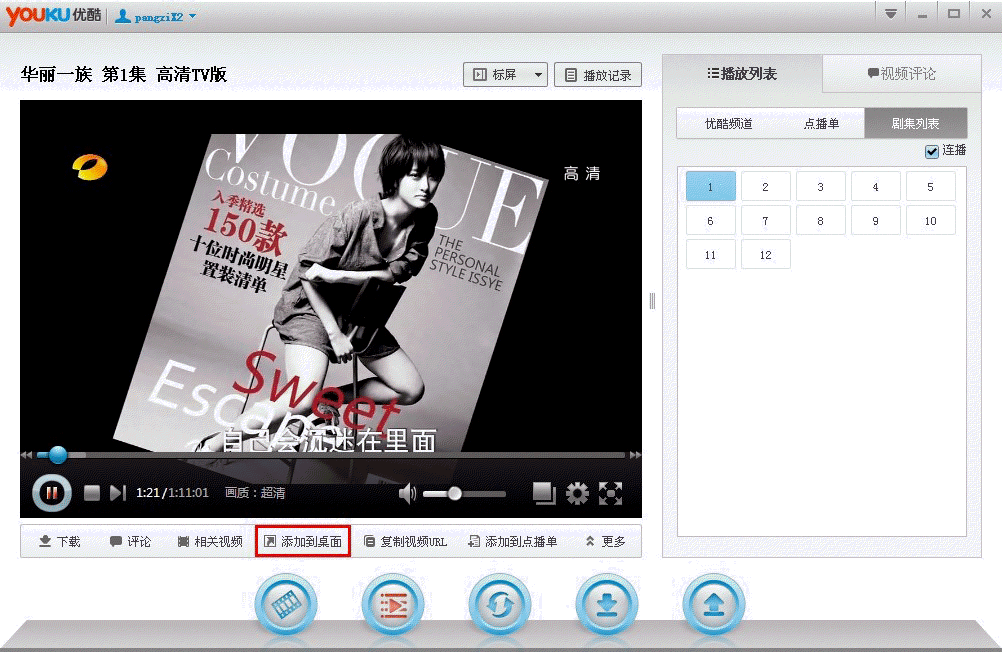Click the round upload arrow icon

tap(713, 605)
